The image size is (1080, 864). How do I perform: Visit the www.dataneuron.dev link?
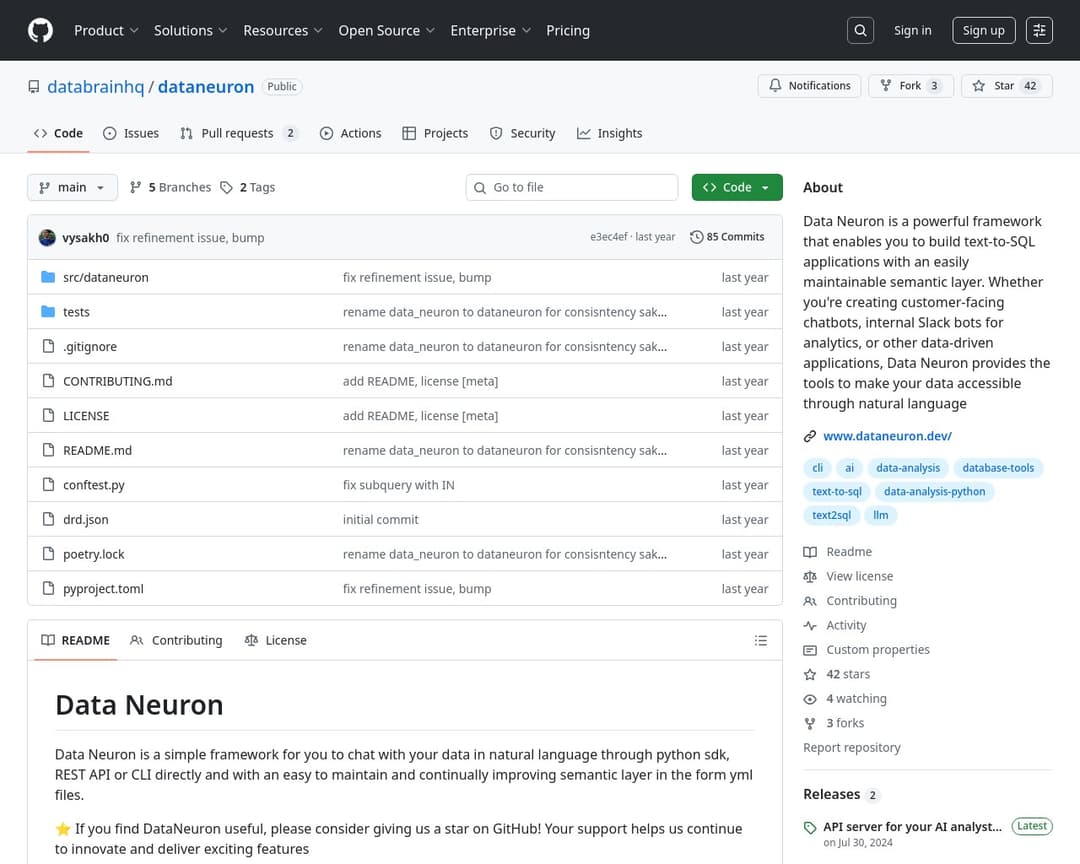pyautogui.click(x=887, y=436)
